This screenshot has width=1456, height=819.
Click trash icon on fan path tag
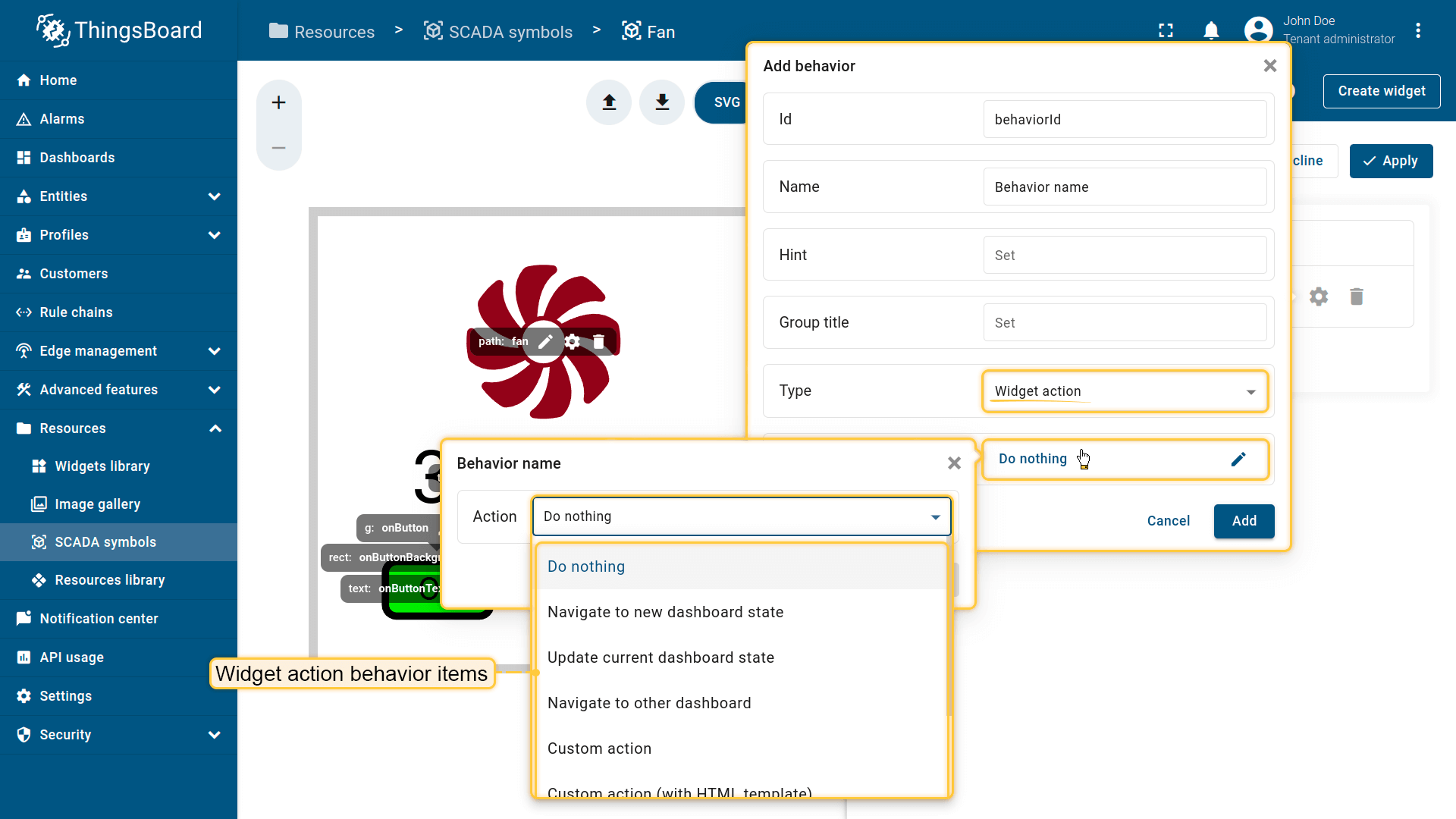pos(599,342)
